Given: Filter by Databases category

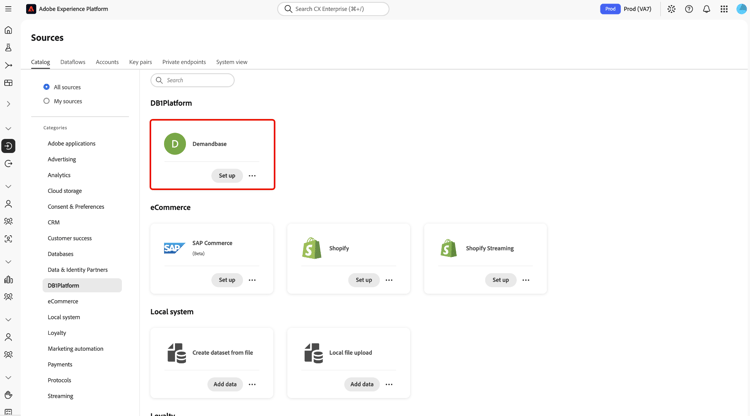Looking at the screenshot, I should pyautogui.click(x=60, y=254).
